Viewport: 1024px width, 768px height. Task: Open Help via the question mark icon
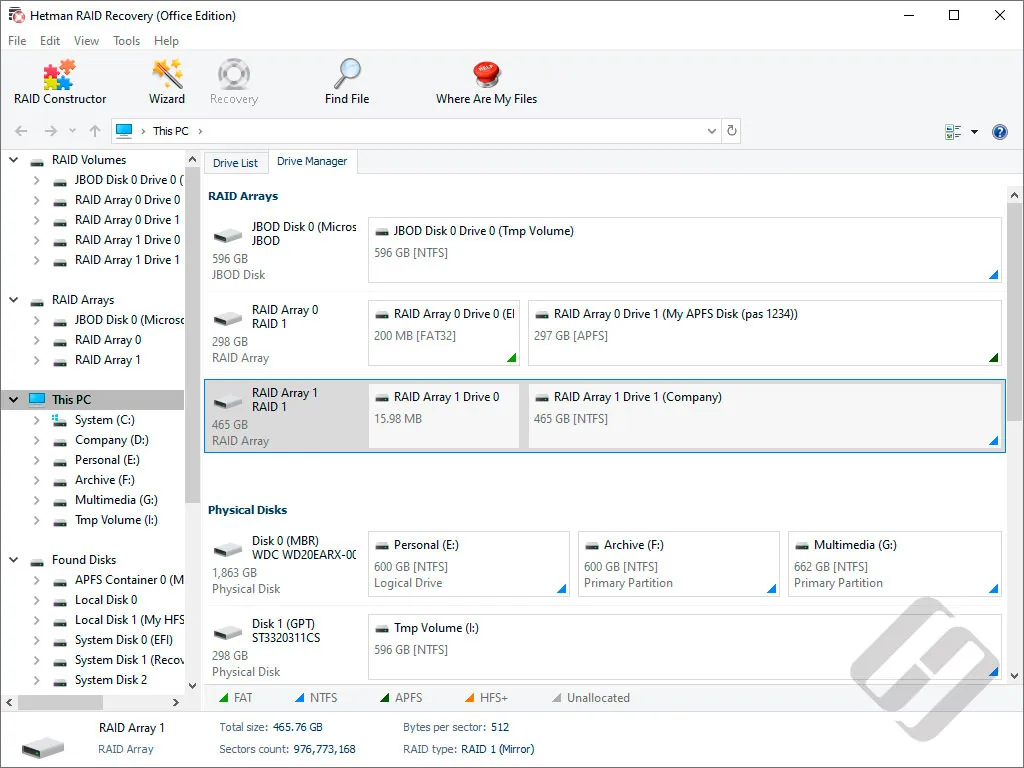tap(1000, 131)
